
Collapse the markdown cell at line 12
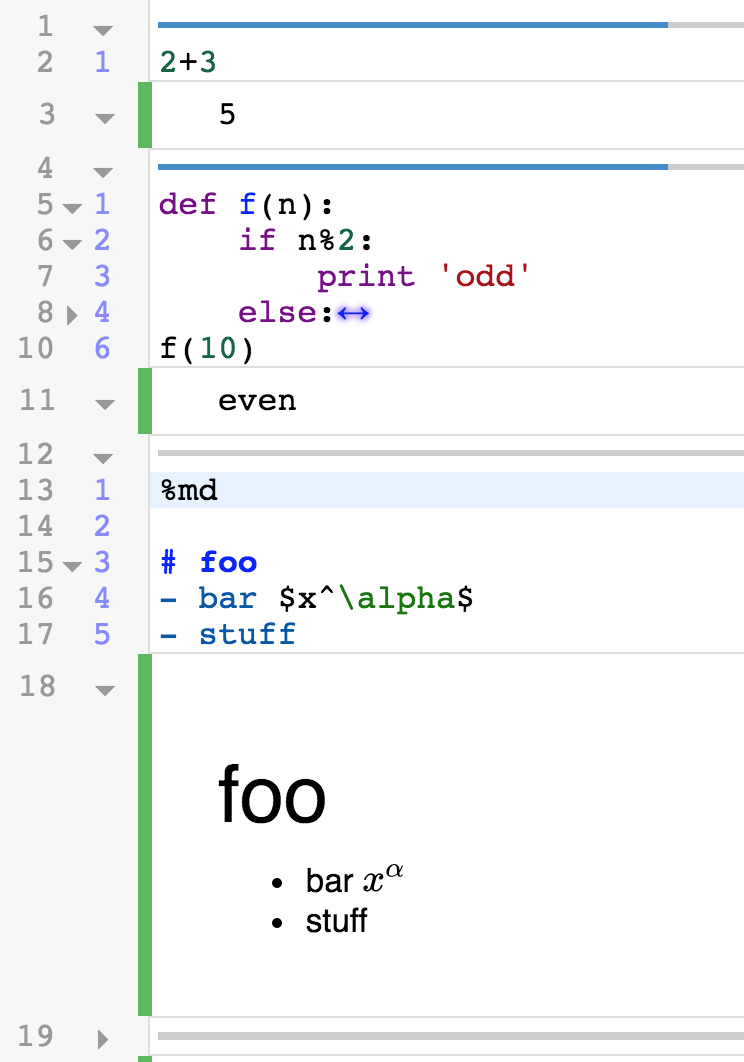point(104,459)
